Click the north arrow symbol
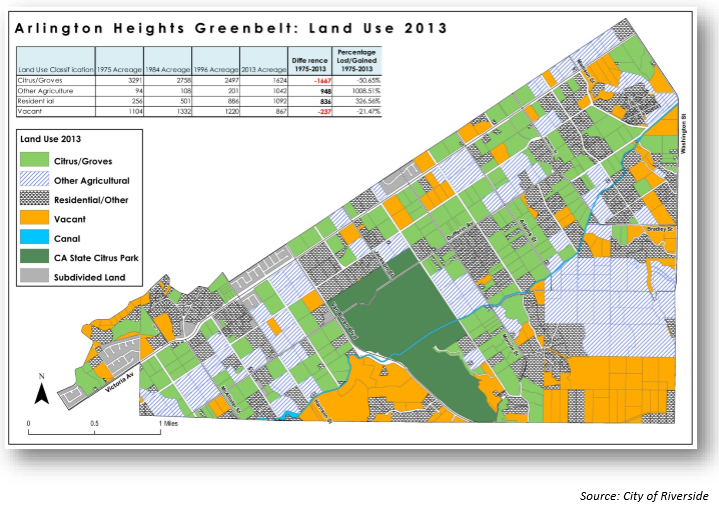 tap(41, 390)
